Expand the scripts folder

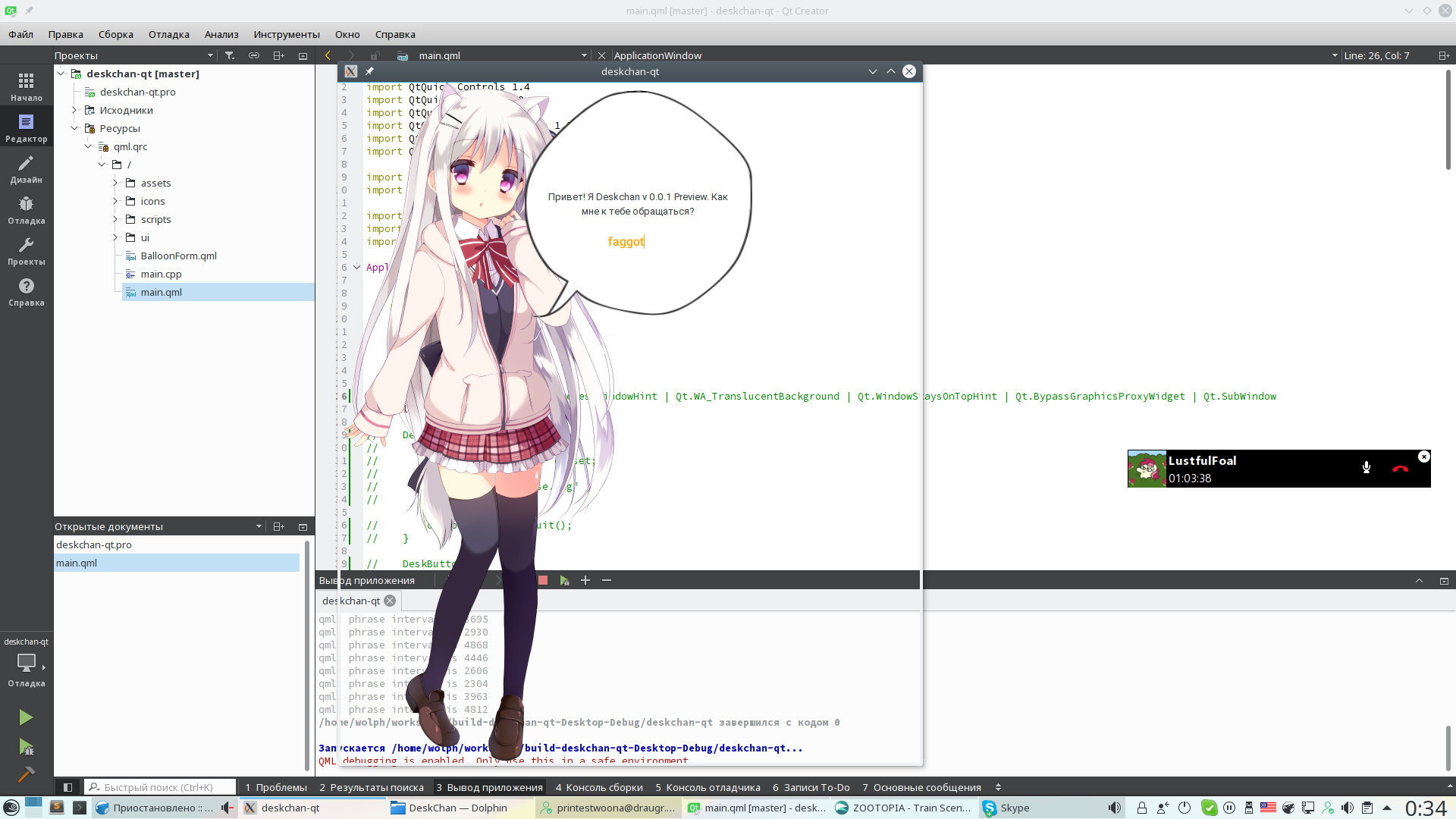coord(115,219)
